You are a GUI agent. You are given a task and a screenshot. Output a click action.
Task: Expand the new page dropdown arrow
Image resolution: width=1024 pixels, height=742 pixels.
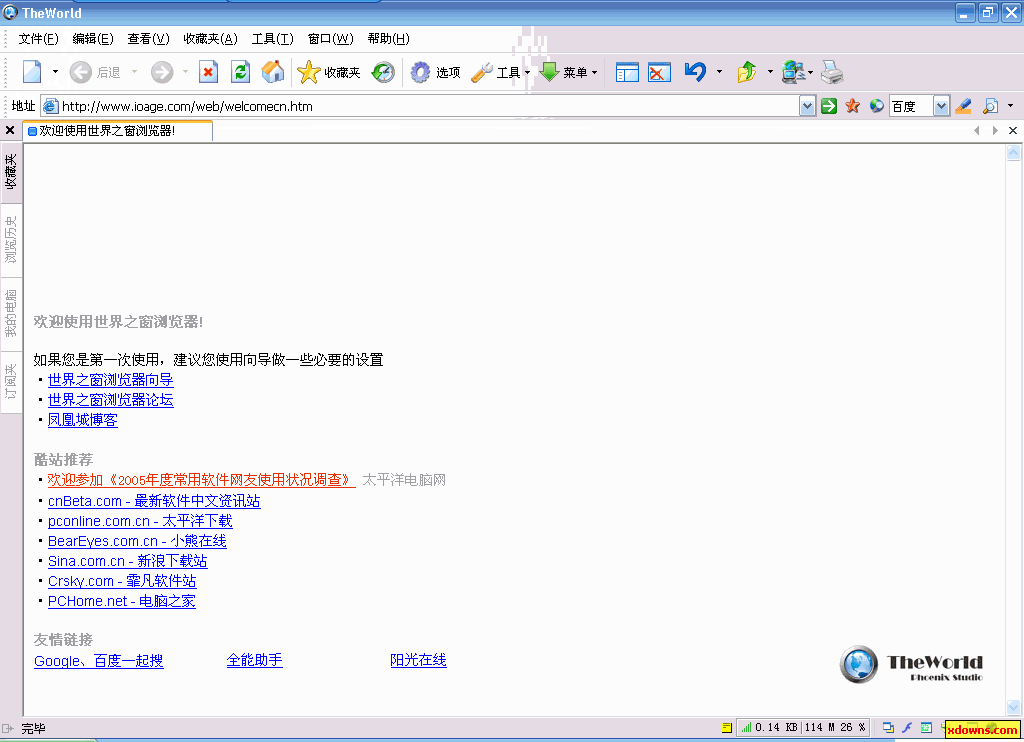click(x=56, y=72)
